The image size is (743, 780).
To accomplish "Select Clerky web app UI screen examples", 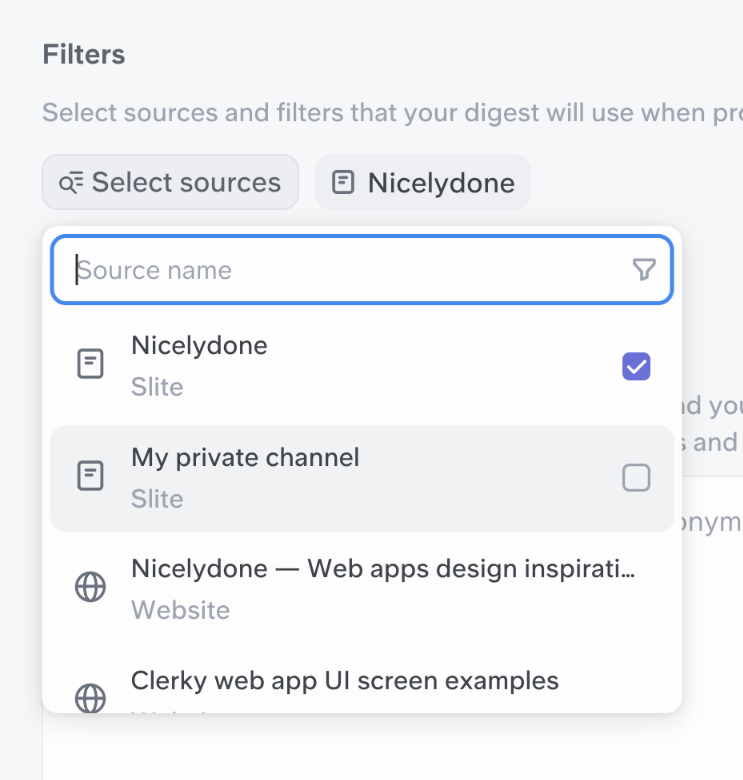I will click(x=345, y=681).
